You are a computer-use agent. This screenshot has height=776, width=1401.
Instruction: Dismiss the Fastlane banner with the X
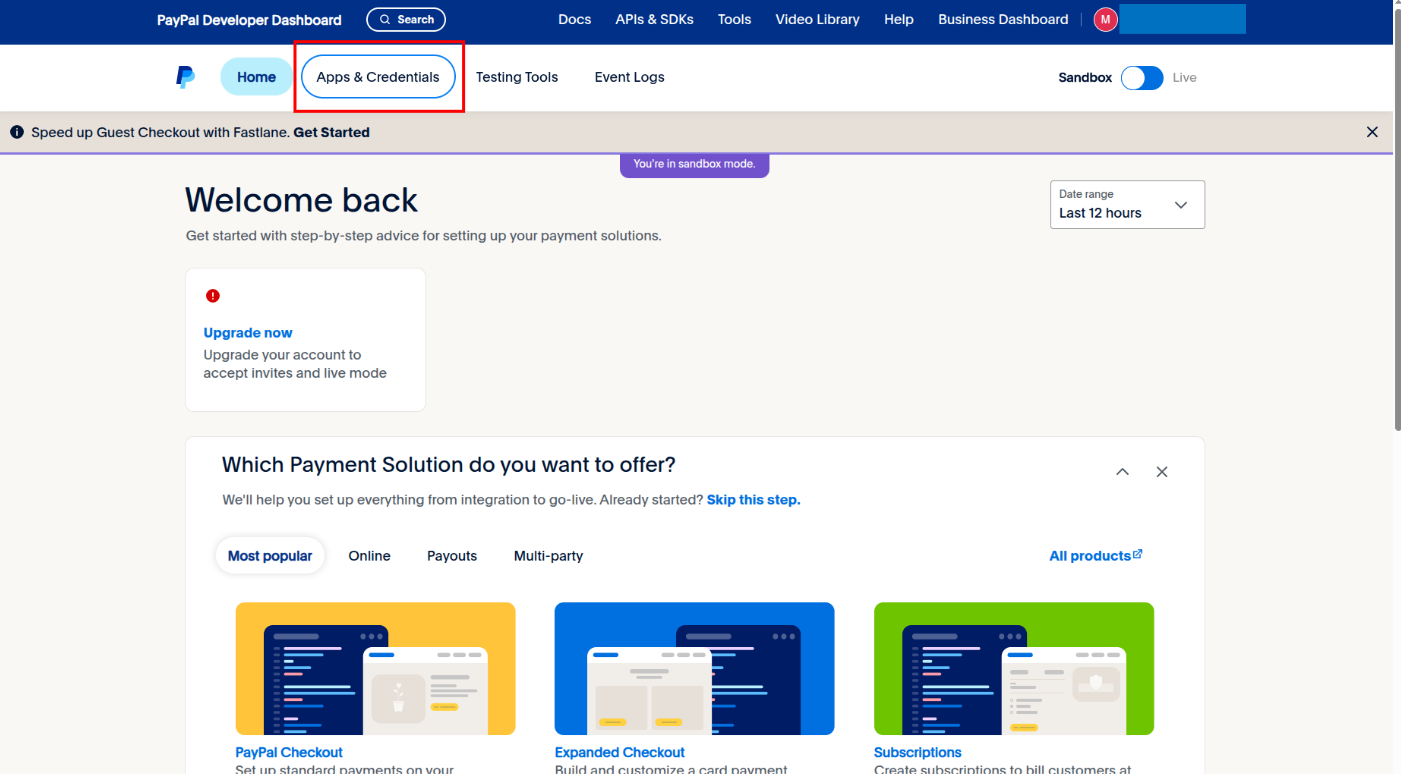1372,132
